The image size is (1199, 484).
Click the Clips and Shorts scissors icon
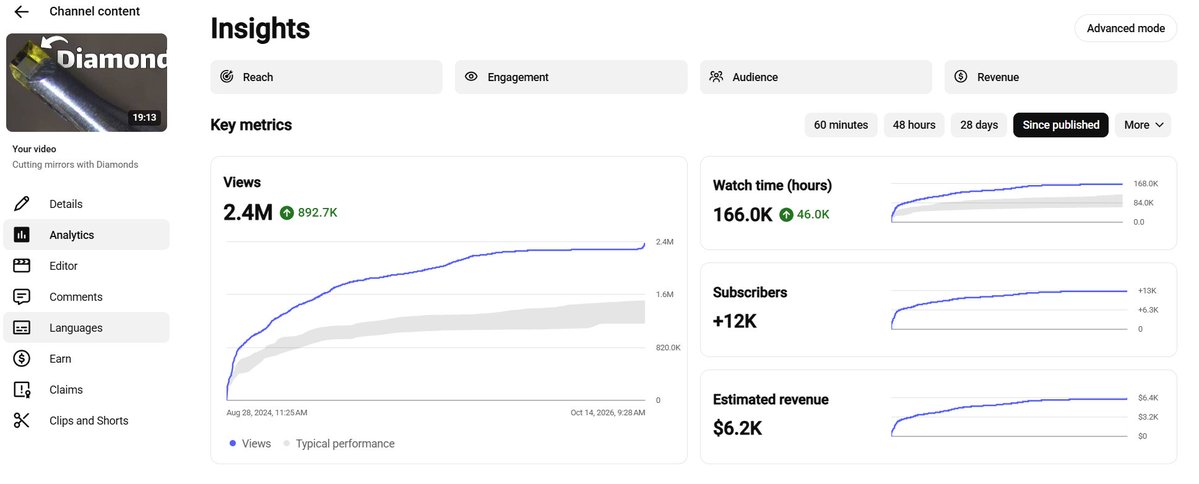(x=21, y=421)
